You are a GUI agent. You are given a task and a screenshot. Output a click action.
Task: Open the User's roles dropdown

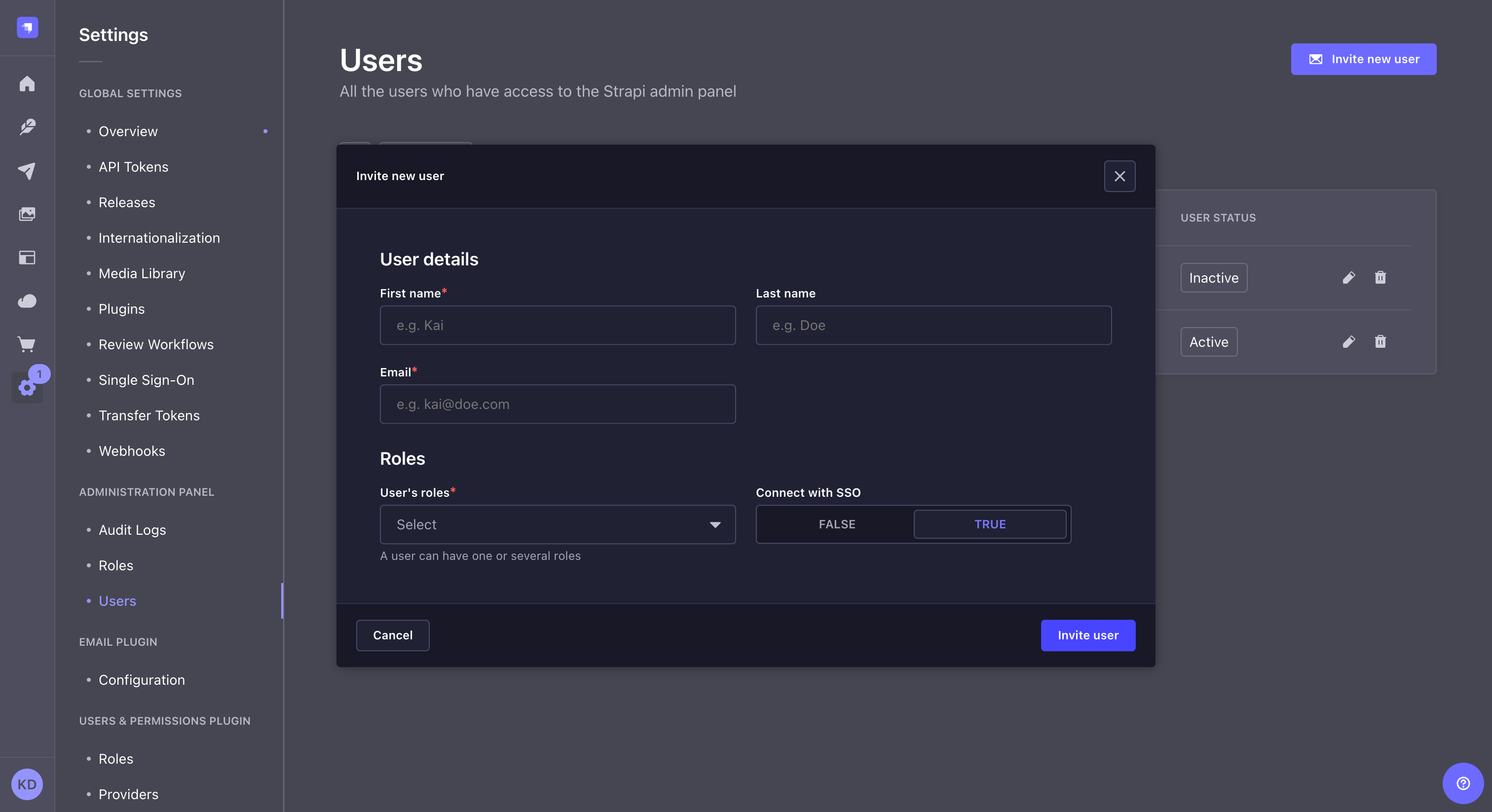[x=557, y=524]
